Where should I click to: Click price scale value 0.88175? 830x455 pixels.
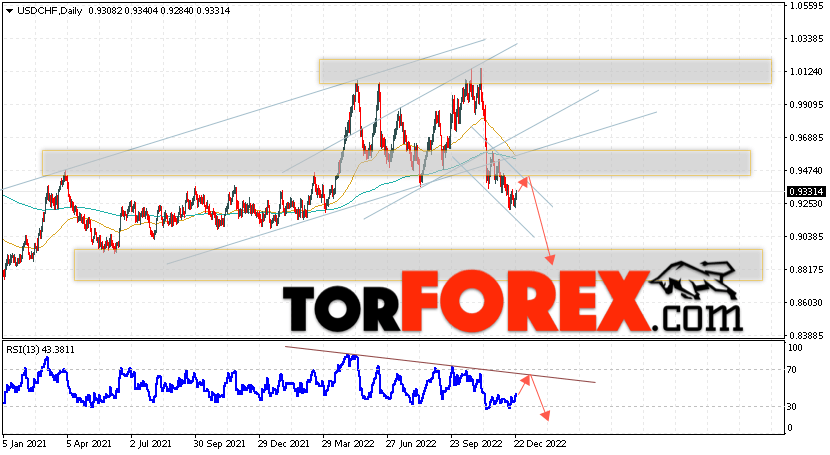click(x=806, y=269)
